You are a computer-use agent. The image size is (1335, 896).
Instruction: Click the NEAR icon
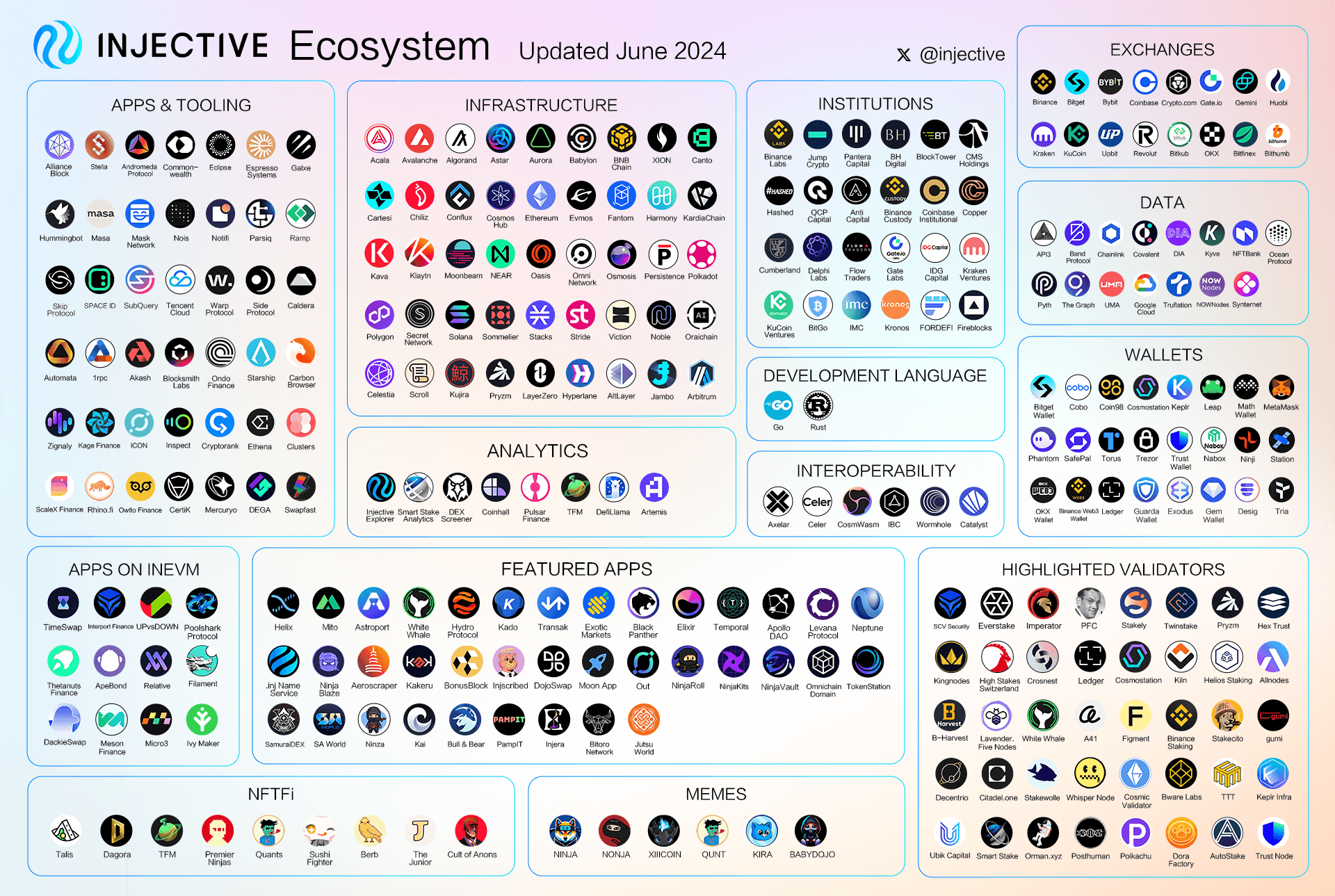(501, 254)
